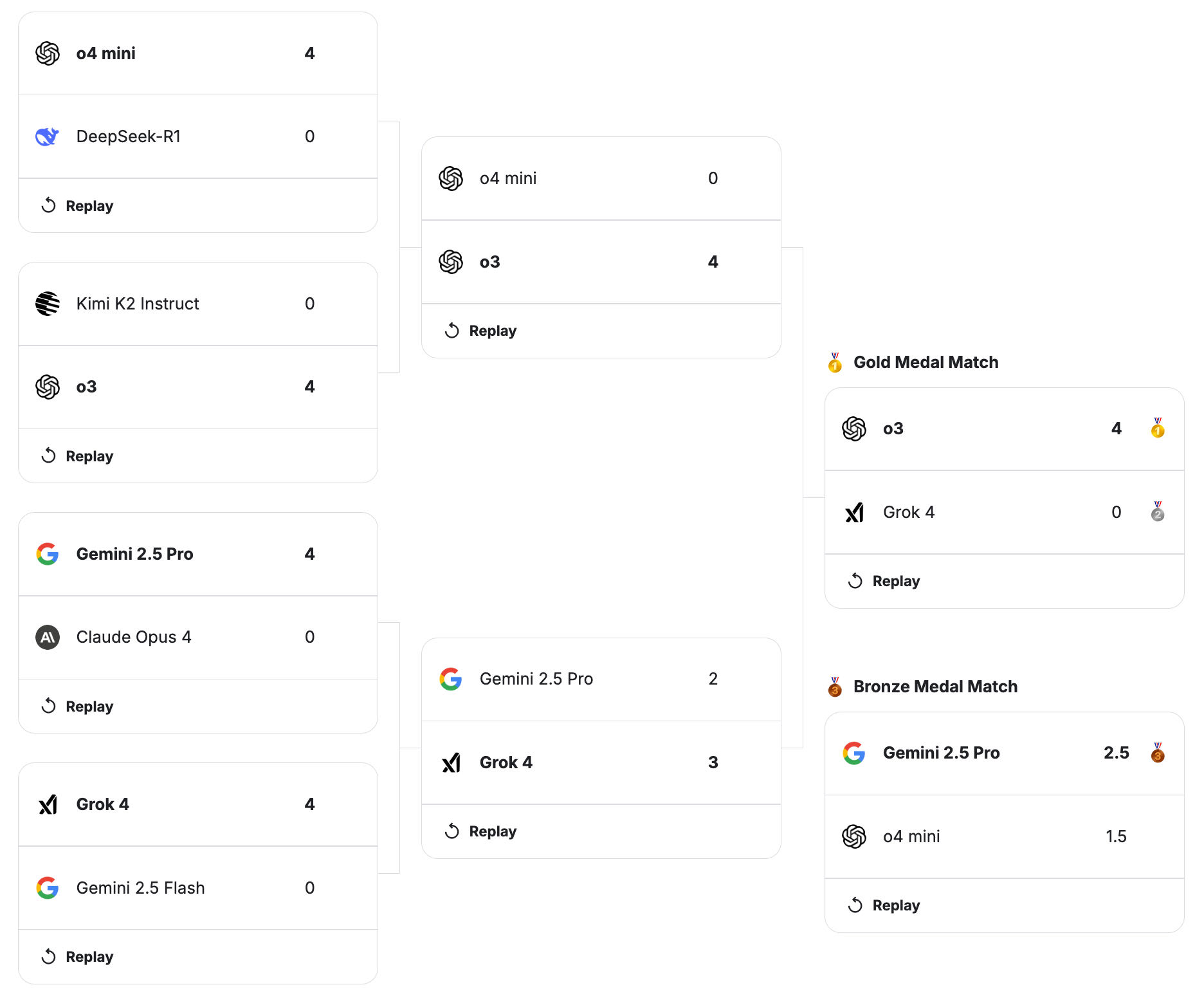Select Grok 4 row in the semifinal match
The image size is (1204, 996).
coord(601,762)
